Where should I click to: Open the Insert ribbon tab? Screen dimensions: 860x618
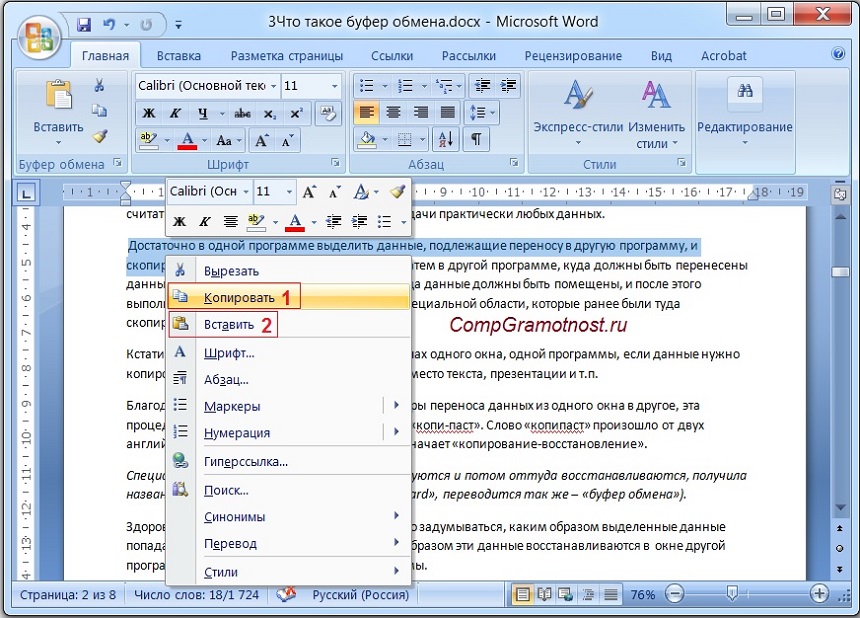[x=179, y=55]
